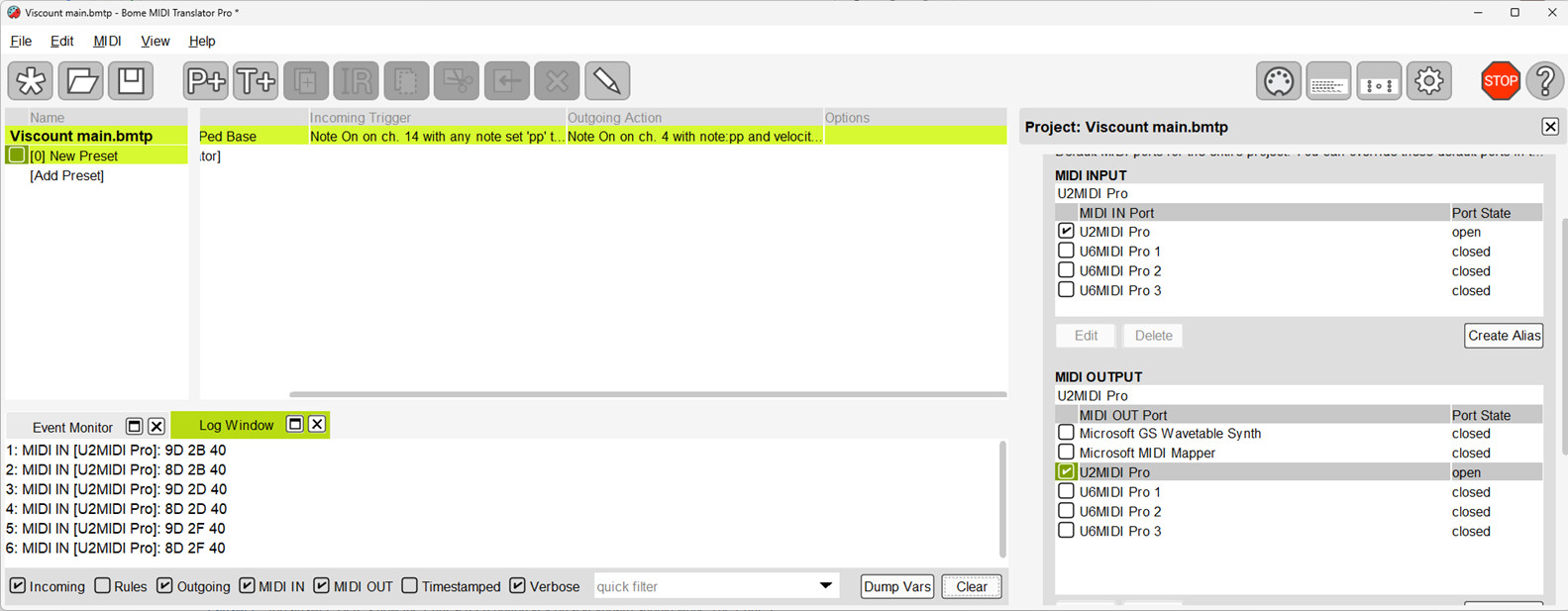The image size is (1568, 611).
Task: Open properties using the pencil edit icon
Action: click(x=607, y=81)
